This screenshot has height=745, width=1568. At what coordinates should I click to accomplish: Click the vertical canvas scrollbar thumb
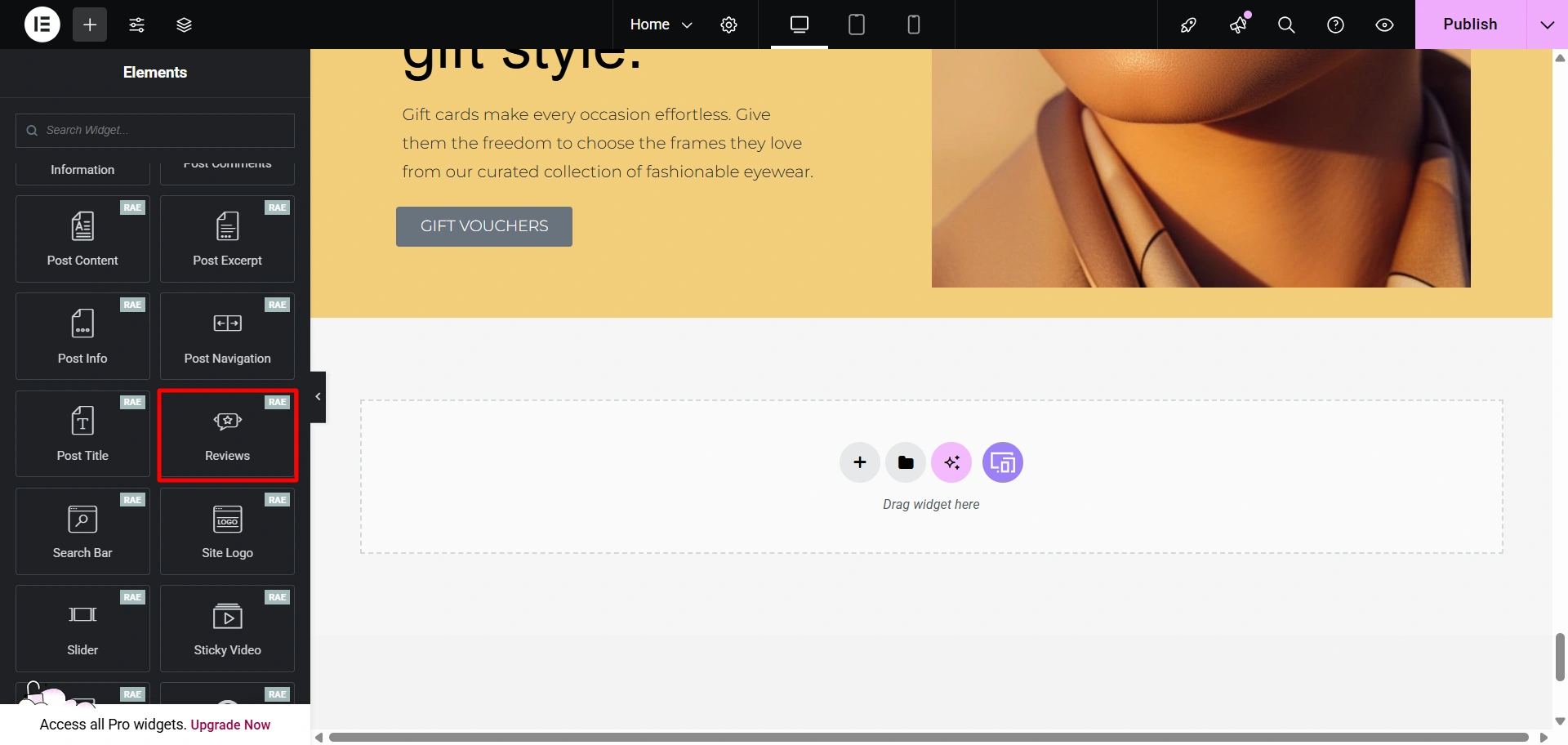1560,657
